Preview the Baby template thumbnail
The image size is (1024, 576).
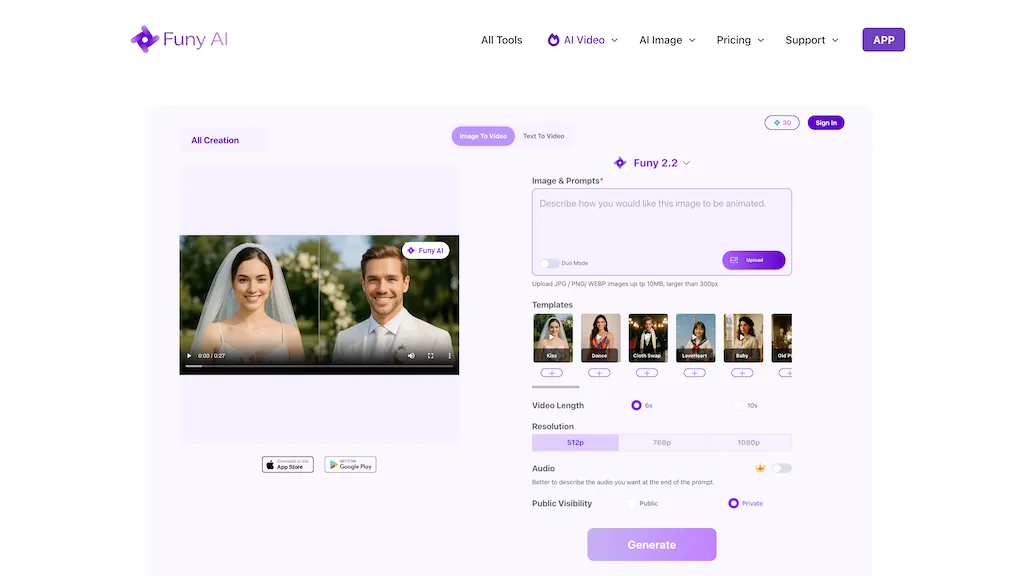pyautogui.click(x=743, y=338)
